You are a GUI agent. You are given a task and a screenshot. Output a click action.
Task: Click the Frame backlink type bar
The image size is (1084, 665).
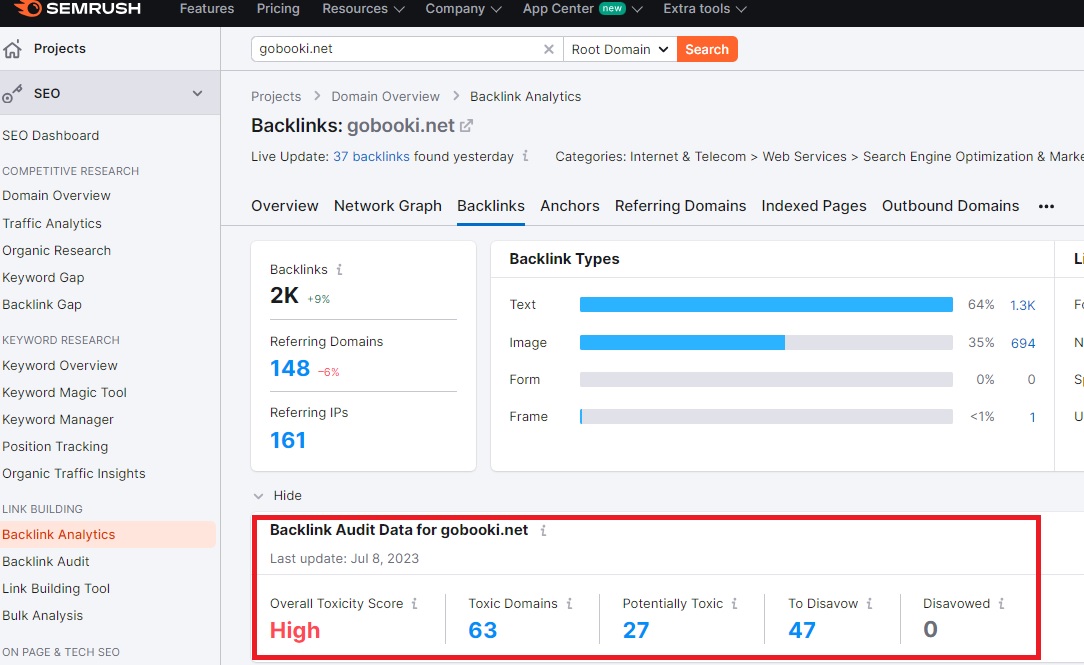pos(766,416)
